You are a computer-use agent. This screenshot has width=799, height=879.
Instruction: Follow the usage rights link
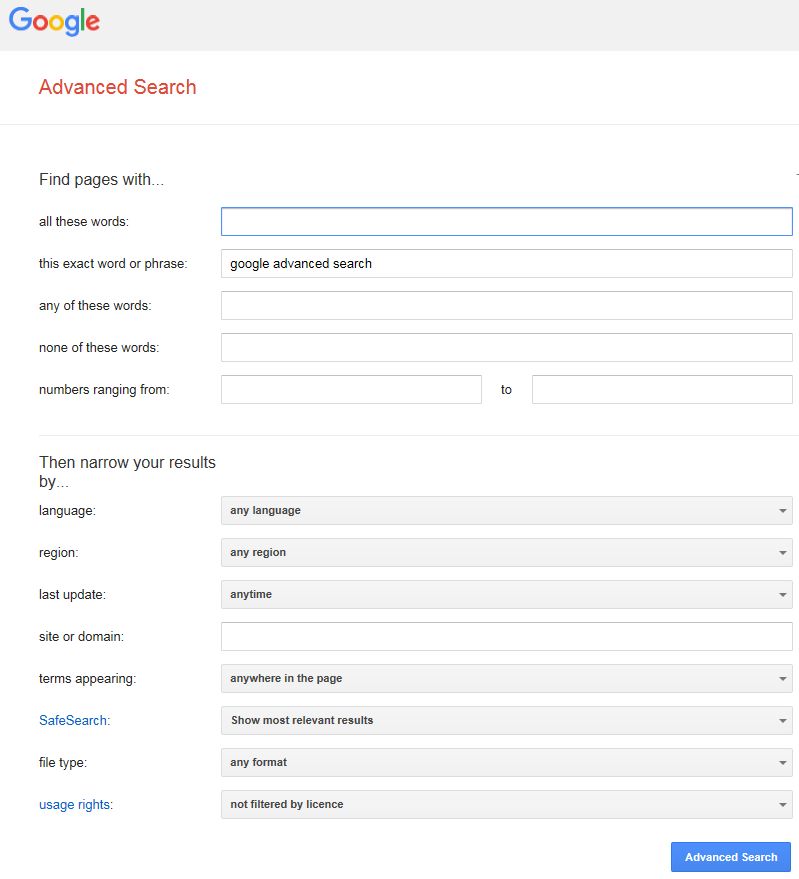(76, 804)
